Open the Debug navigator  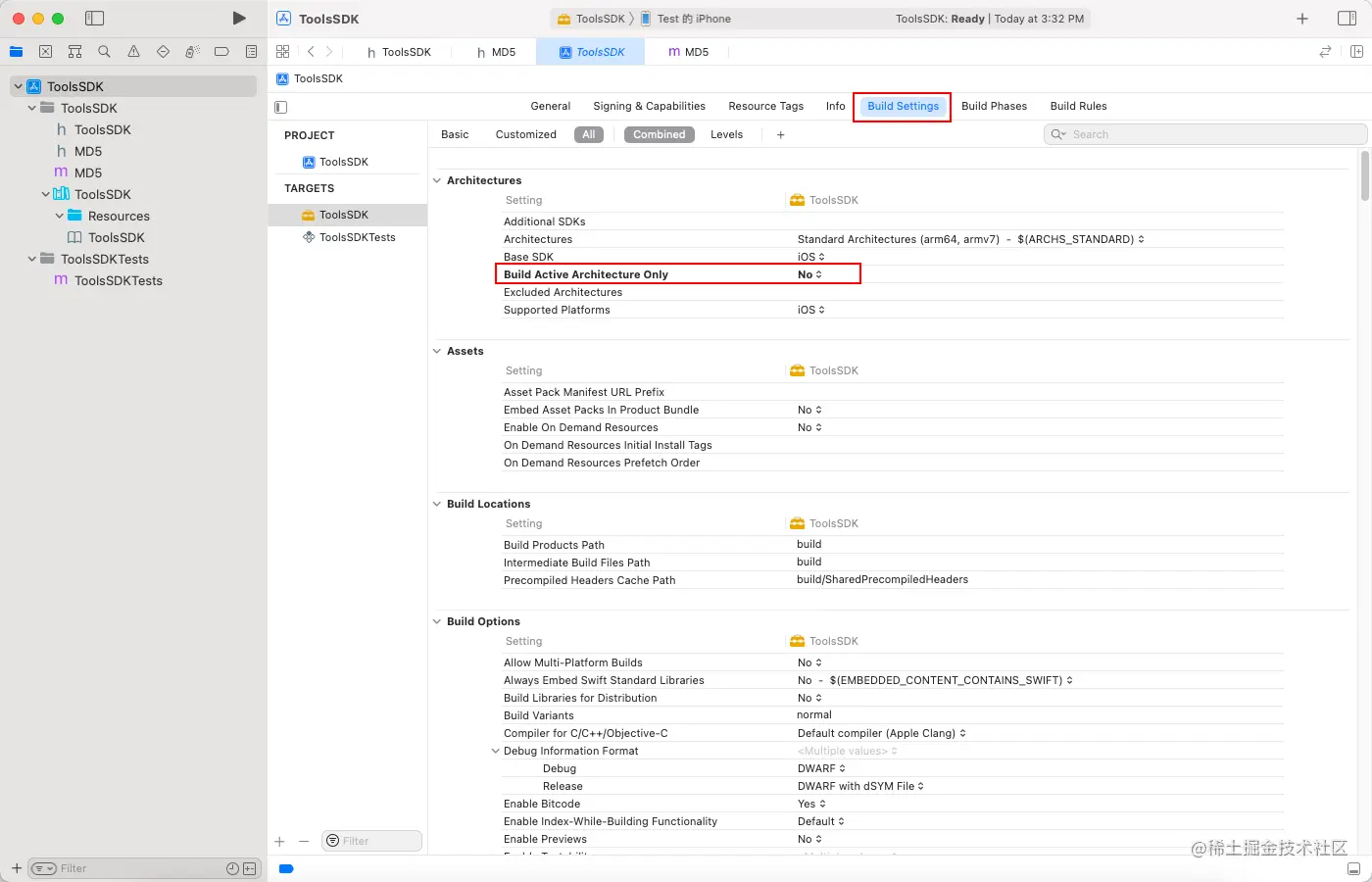[192, 52]
